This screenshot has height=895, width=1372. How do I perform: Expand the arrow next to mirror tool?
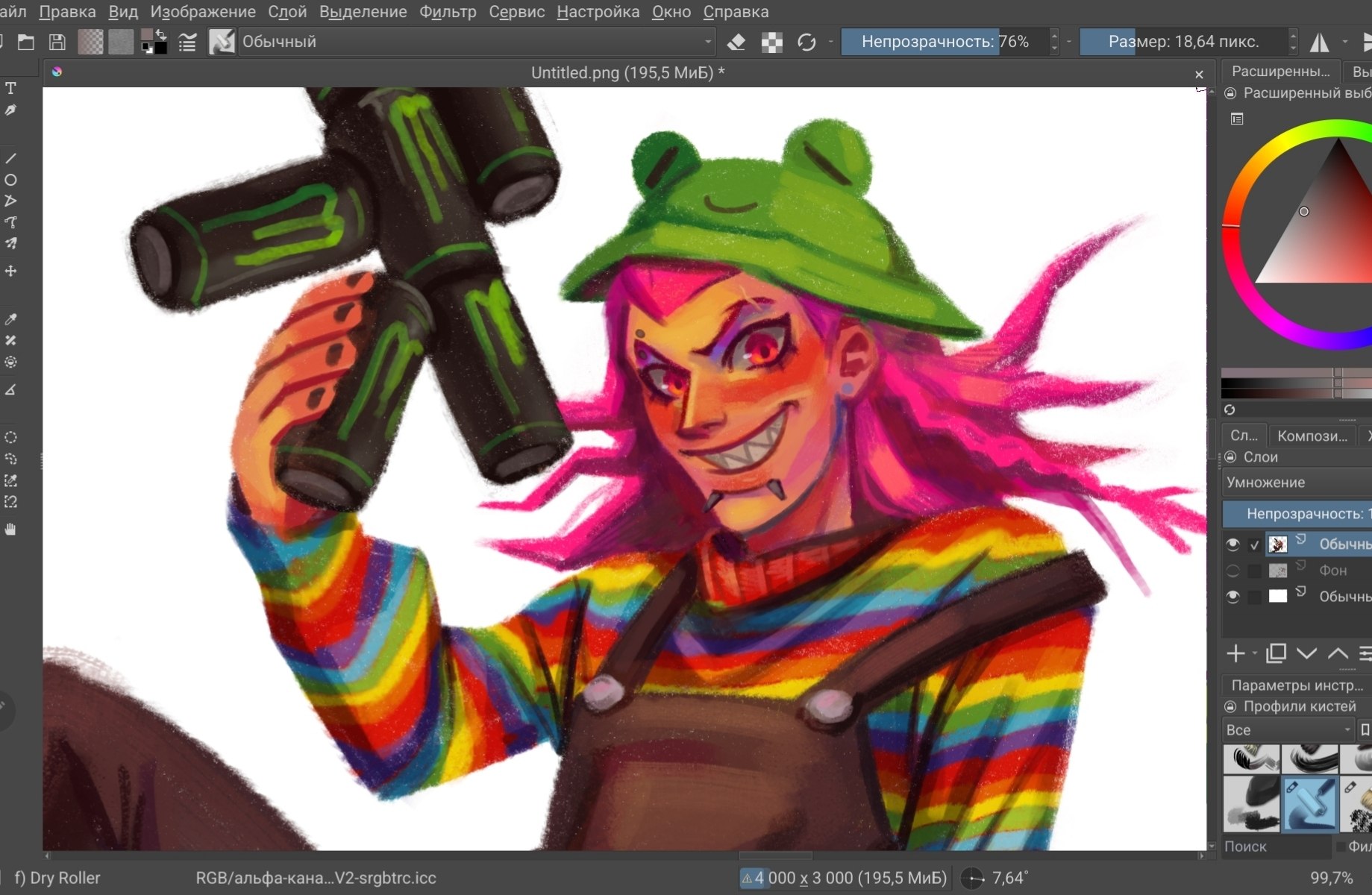pyautogui.click(x=1344, y=42)
